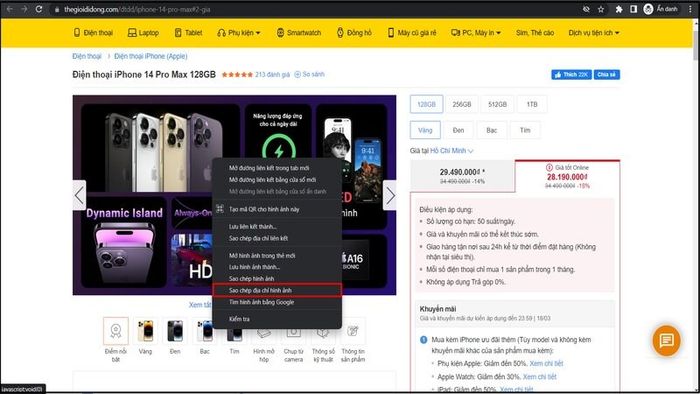This screenshot has width=700, height=394.
Task: Show the next product gallery image
Action: [x=390, y=195]
